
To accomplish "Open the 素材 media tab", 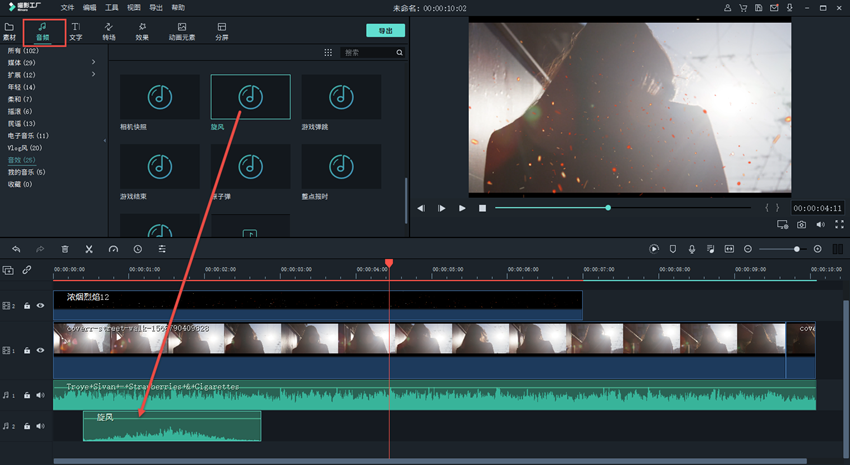I will click(x=9, y=31).
